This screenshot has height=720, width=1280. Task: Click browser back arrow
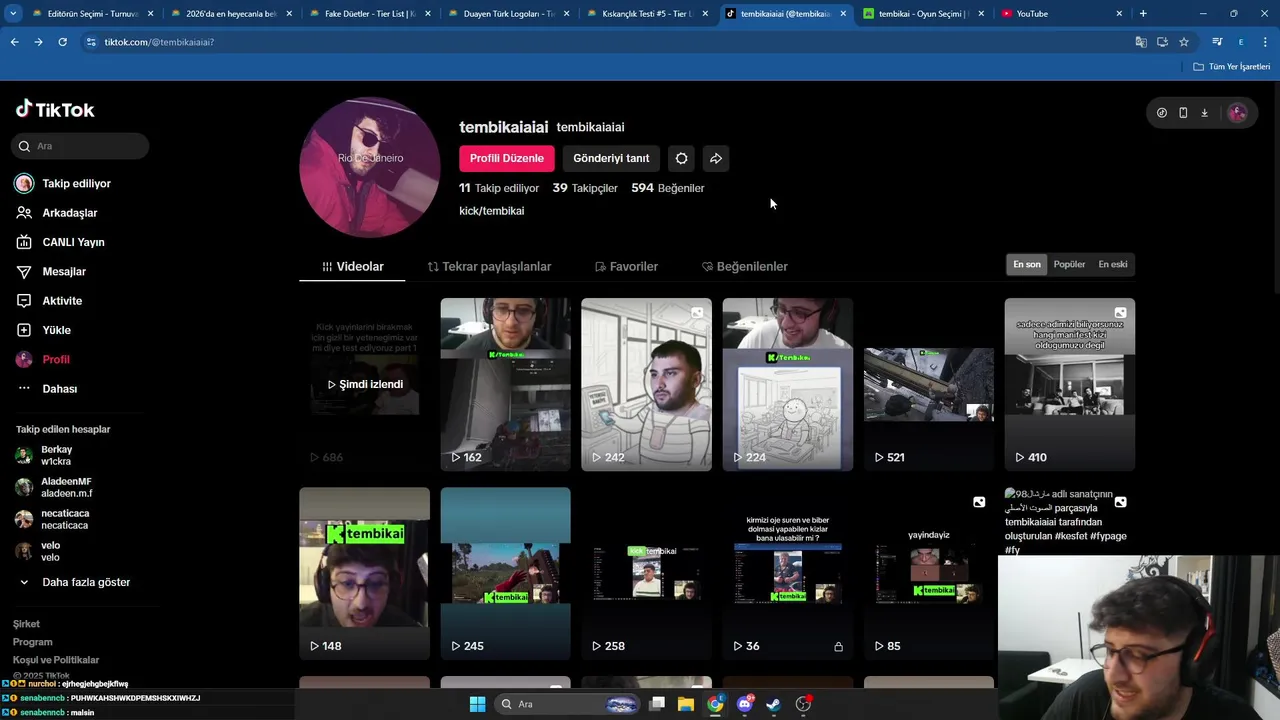click(14, 42)
